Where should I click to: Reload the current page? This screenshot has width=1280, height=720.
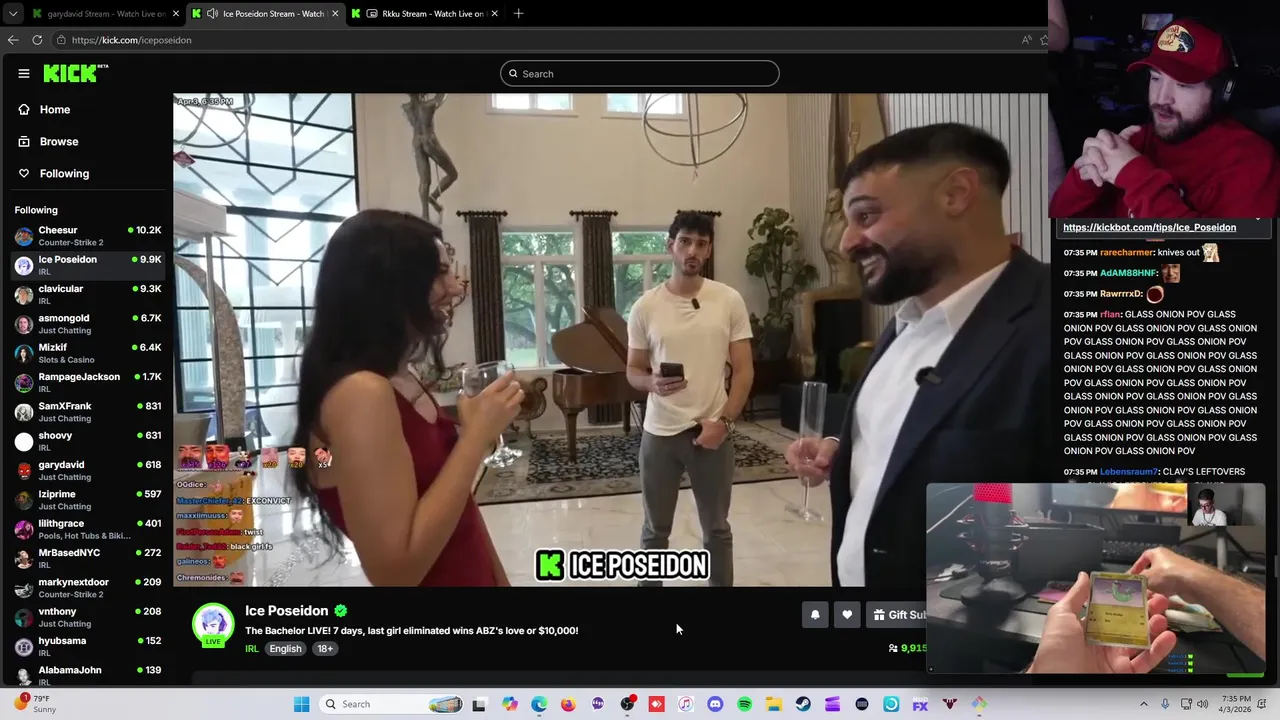(x=37, y=40)
